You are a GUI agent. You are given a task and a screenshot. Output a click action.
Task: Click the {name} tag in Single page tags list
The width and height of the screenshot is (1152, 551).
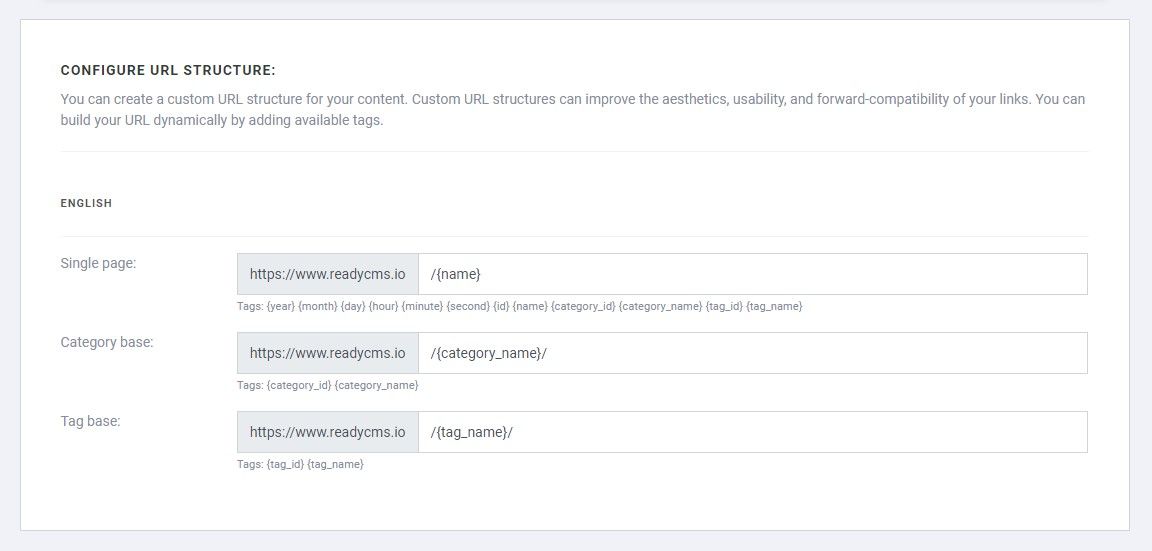pyautogui.click(x=530, y=306)
